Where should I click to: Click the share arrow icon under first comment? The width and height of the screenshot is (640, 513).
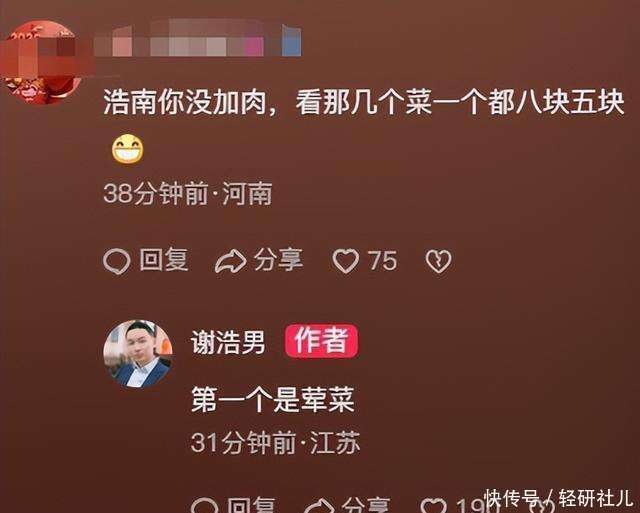pos(231,262)
